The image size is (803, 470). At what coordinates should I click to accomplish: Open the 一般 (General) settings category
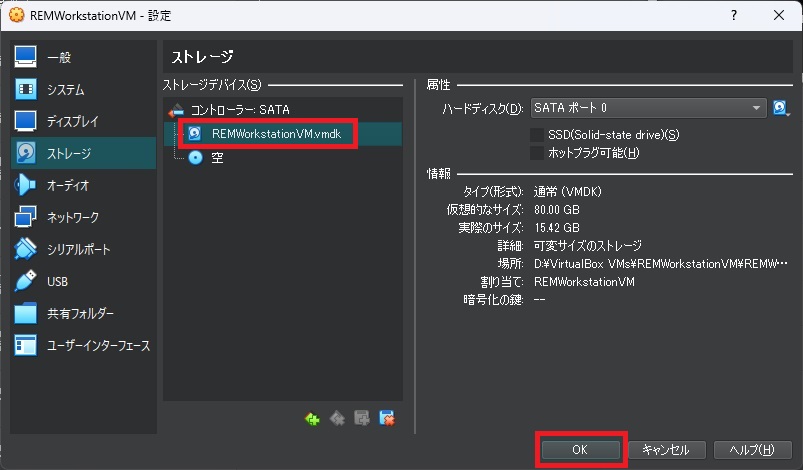83,57
